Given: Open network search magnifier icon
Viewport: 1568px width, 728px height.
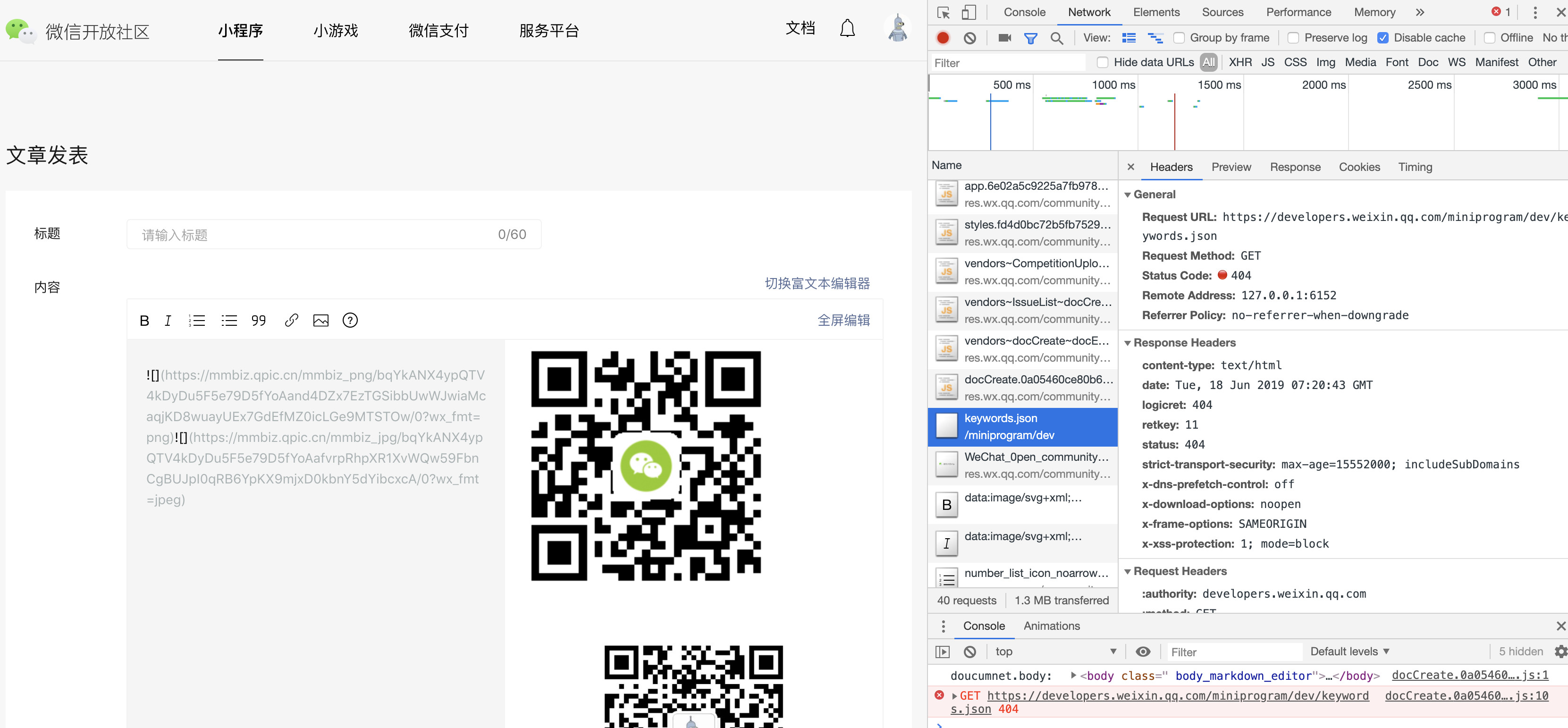Looking at the screenshot, I should pyautogui.click(x=1057, y=38).
